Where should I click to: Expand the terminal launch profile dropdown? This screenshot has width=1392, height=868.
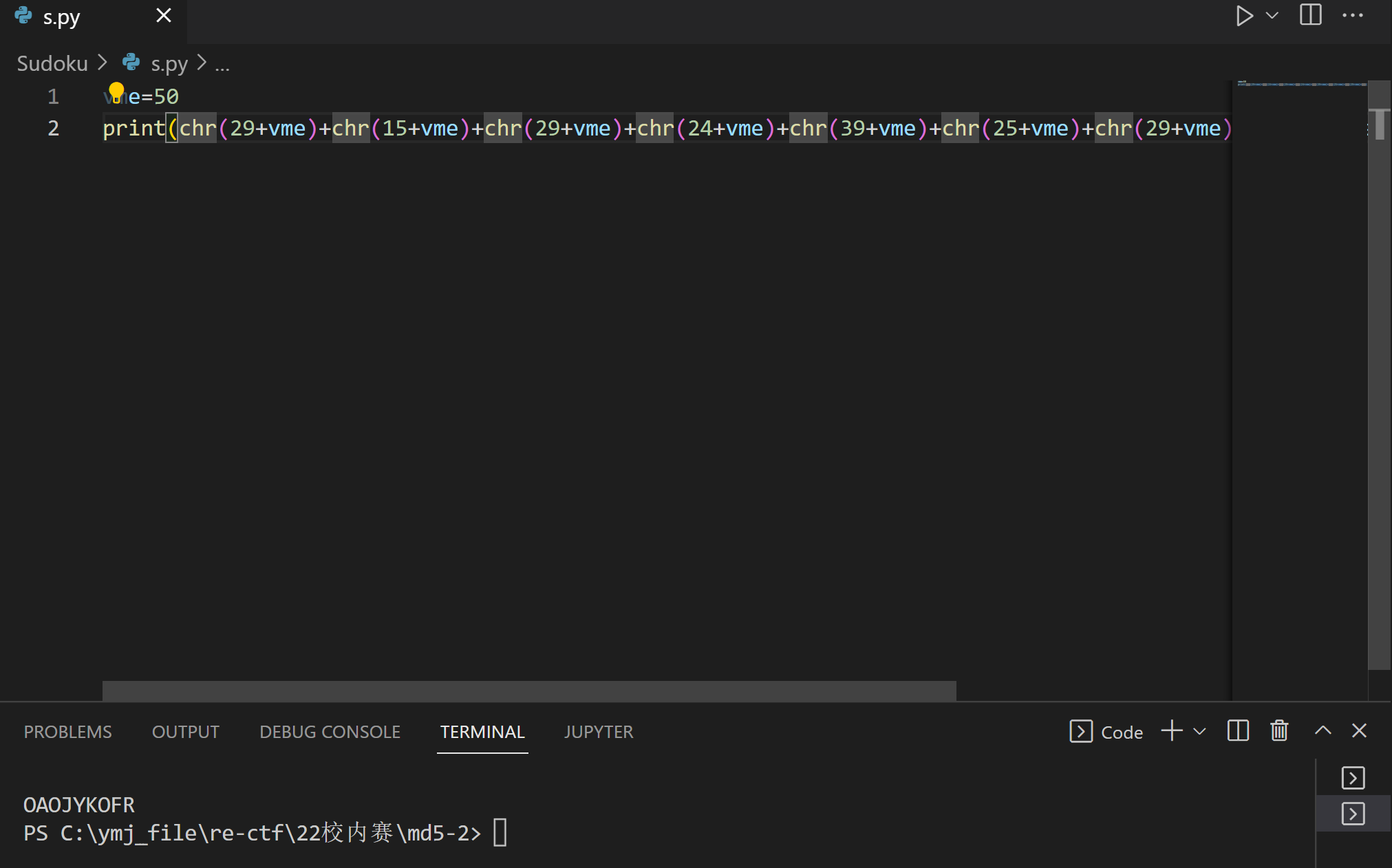(1199, 731)
